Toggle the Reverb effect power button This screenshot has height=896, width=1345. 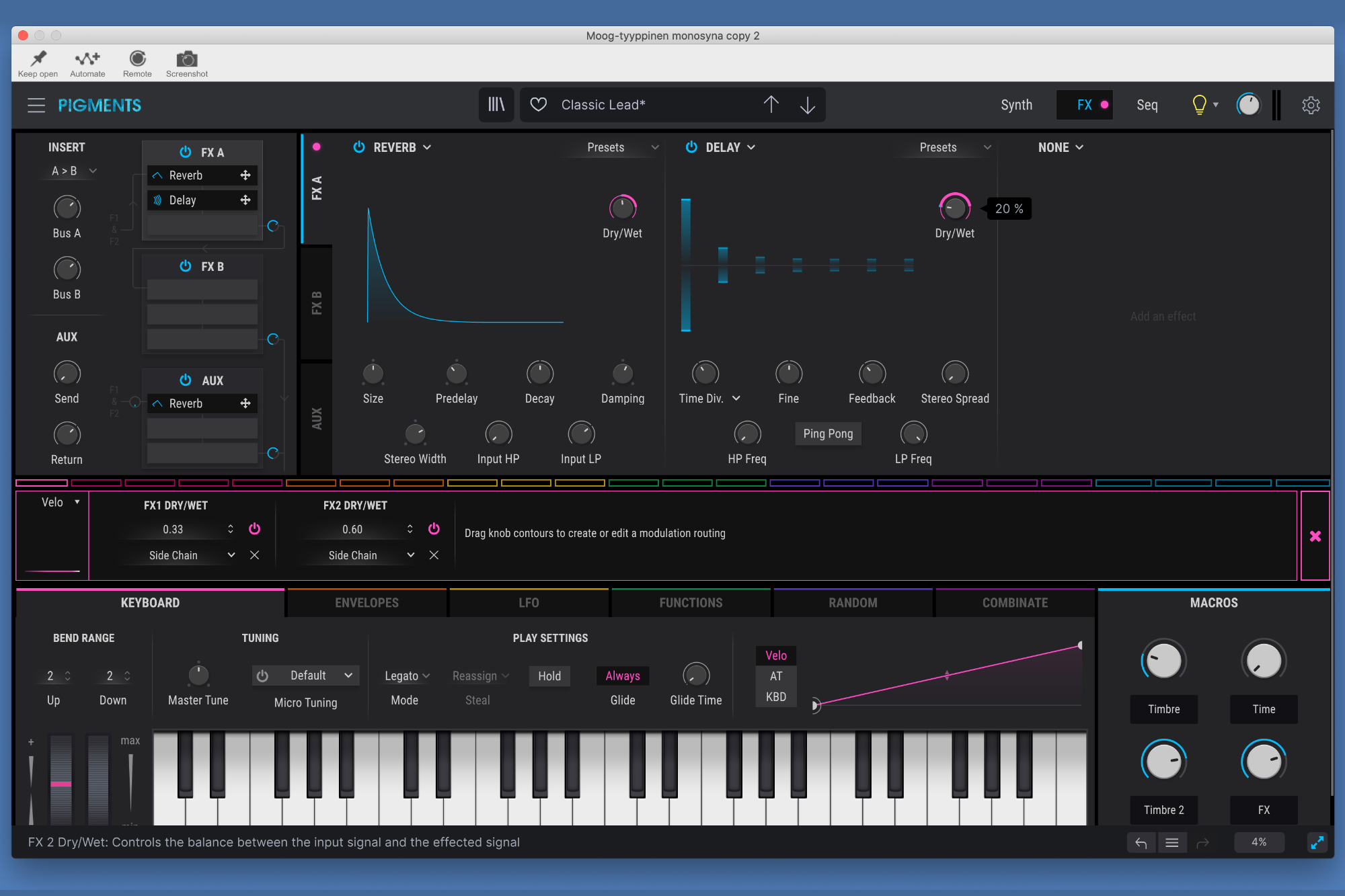point(359,147)
